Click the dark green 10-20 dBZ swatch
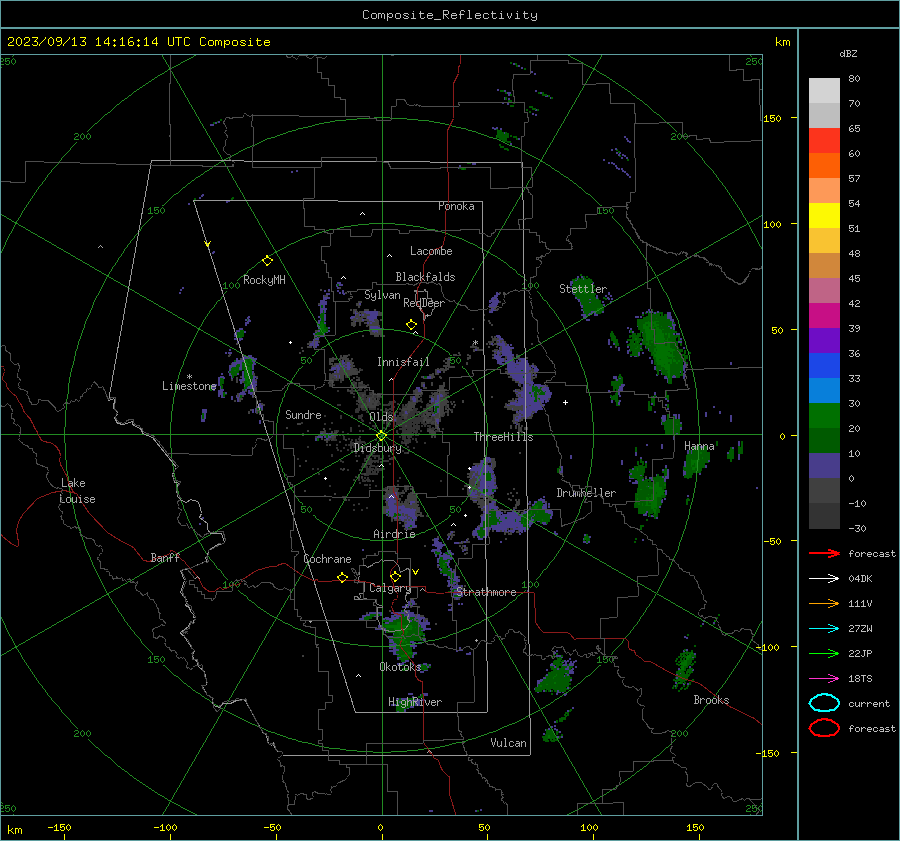The image size is (900, 841). pyautogui.click(x=824, y=441)
